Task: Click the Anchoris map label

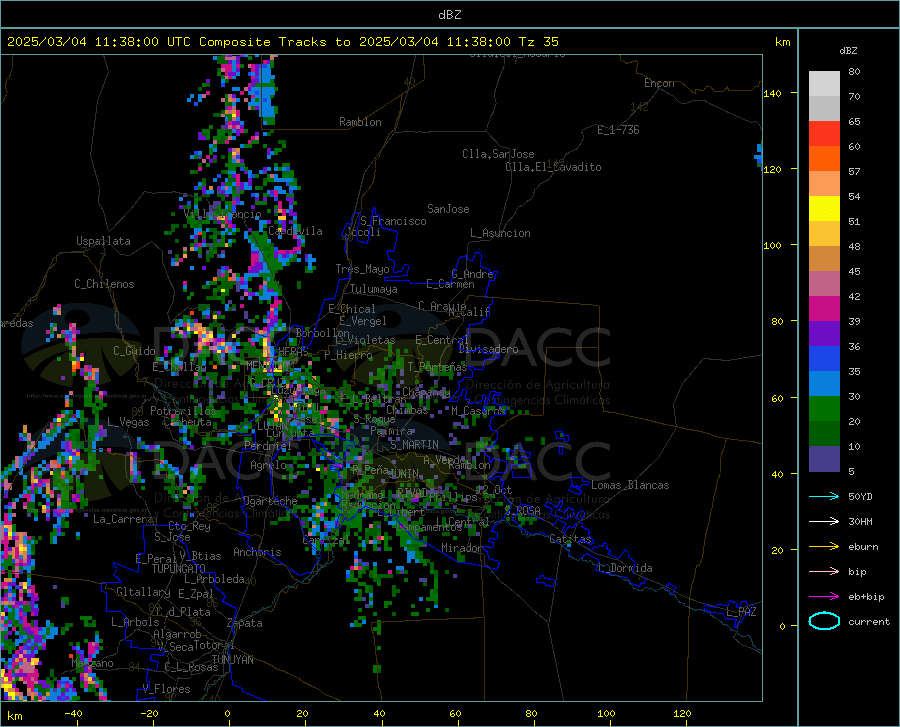Action: point(257,553)
